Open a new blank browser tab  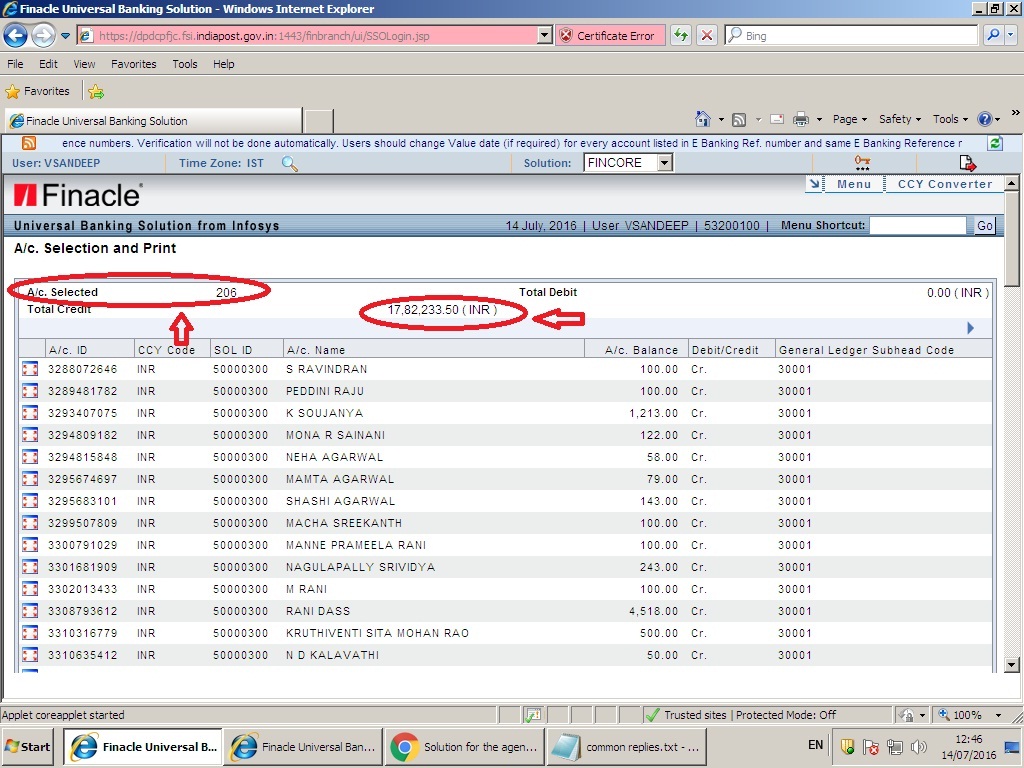point(319,121)
